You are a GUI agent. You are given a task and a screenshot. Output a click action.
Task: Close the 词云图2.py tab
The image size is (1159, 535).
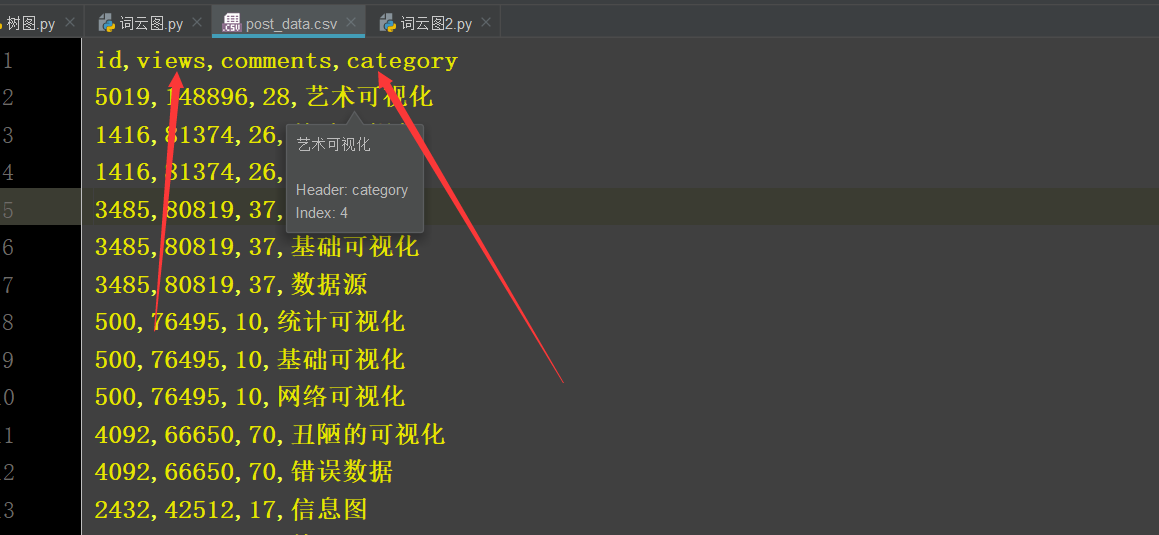pyautogui.click(x=486, y=22)
